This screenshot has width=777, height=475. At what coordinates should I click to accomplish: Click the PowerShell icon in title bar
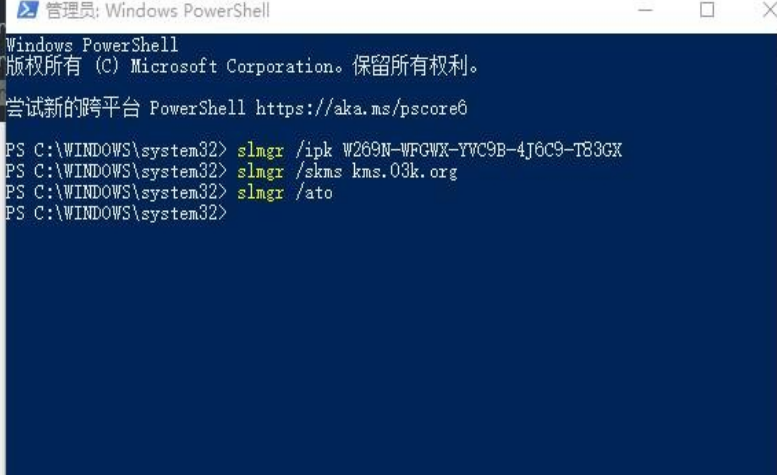point(27,11)
